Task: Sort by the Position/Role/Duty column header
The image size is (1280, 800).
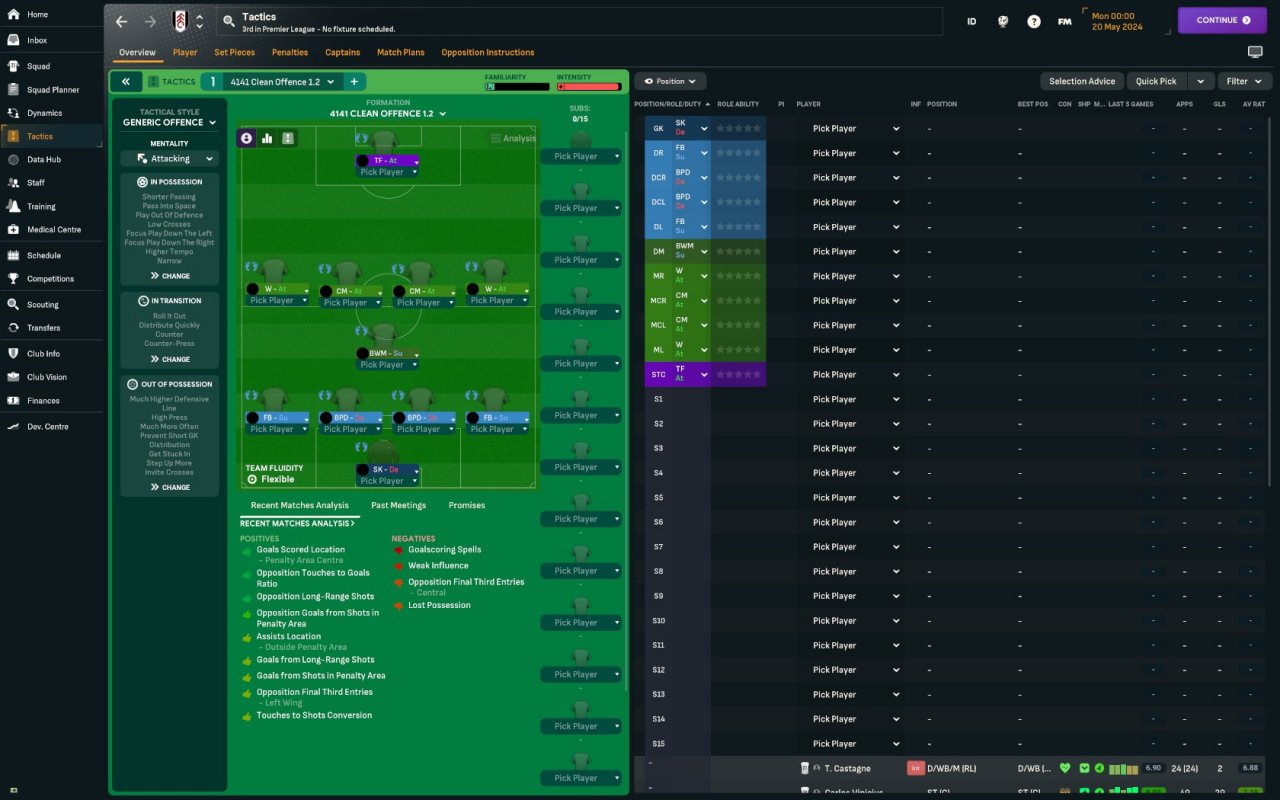Action: 672,104
